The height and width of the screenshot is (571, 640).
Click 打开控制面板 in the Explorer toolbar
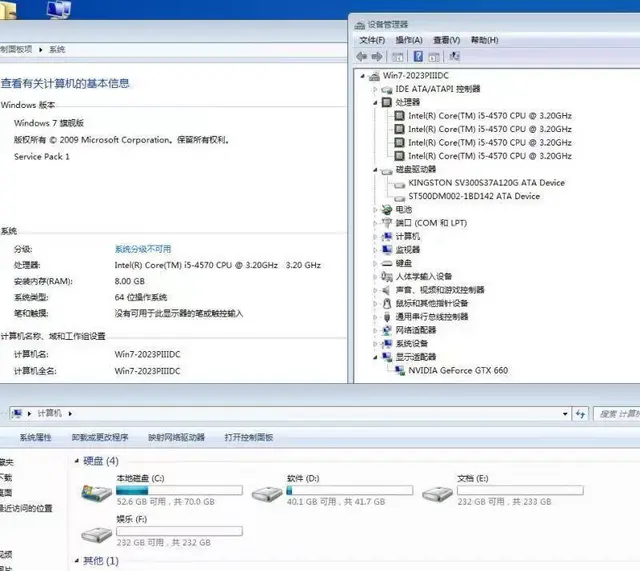tap(249, 438)
